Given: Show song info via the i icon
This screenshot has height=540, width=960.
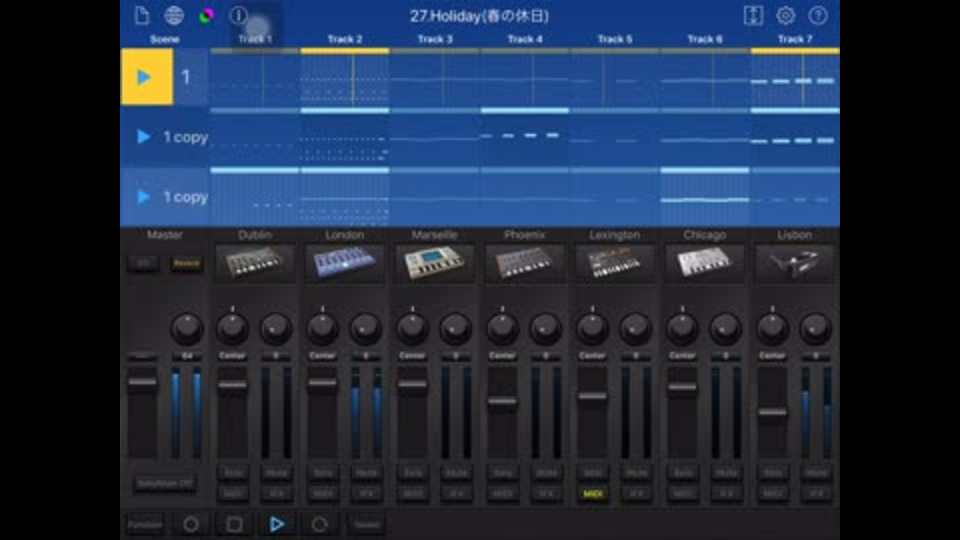Looking at the screenshot, I should tap(238, 15).
